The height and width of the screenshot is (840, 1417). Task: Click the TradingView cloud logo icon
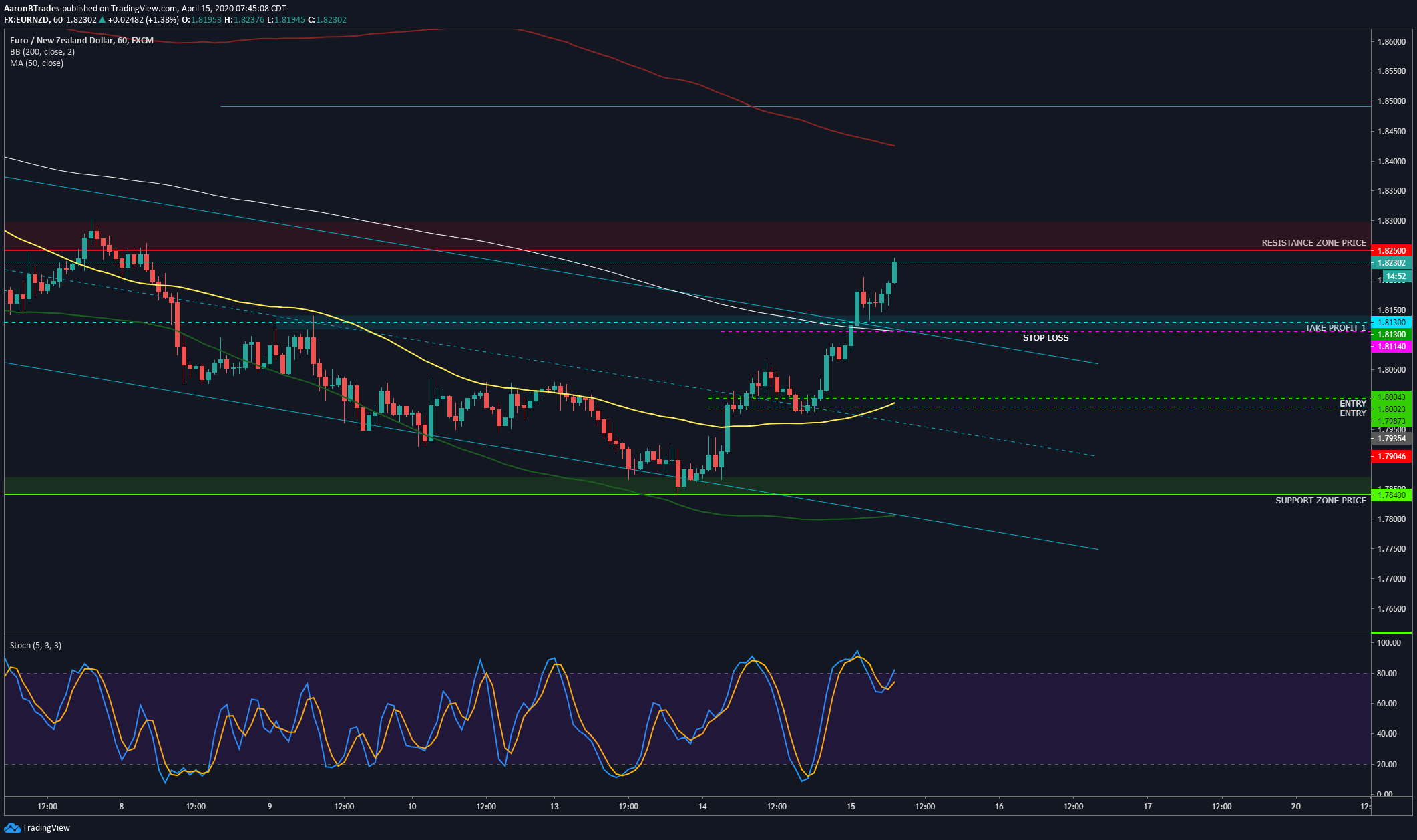12,828
